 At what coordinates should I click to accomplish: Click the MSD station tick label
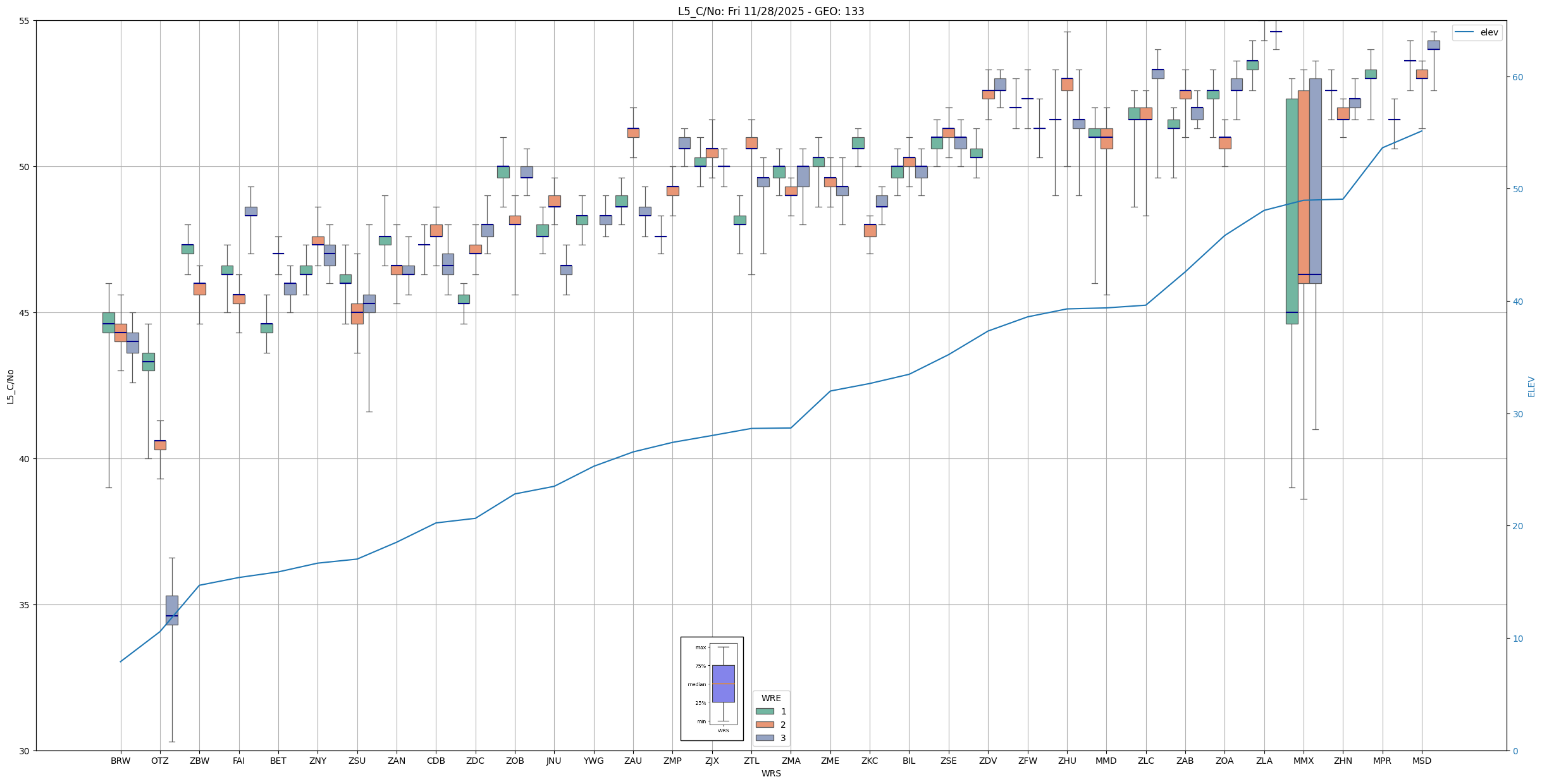1421,761
